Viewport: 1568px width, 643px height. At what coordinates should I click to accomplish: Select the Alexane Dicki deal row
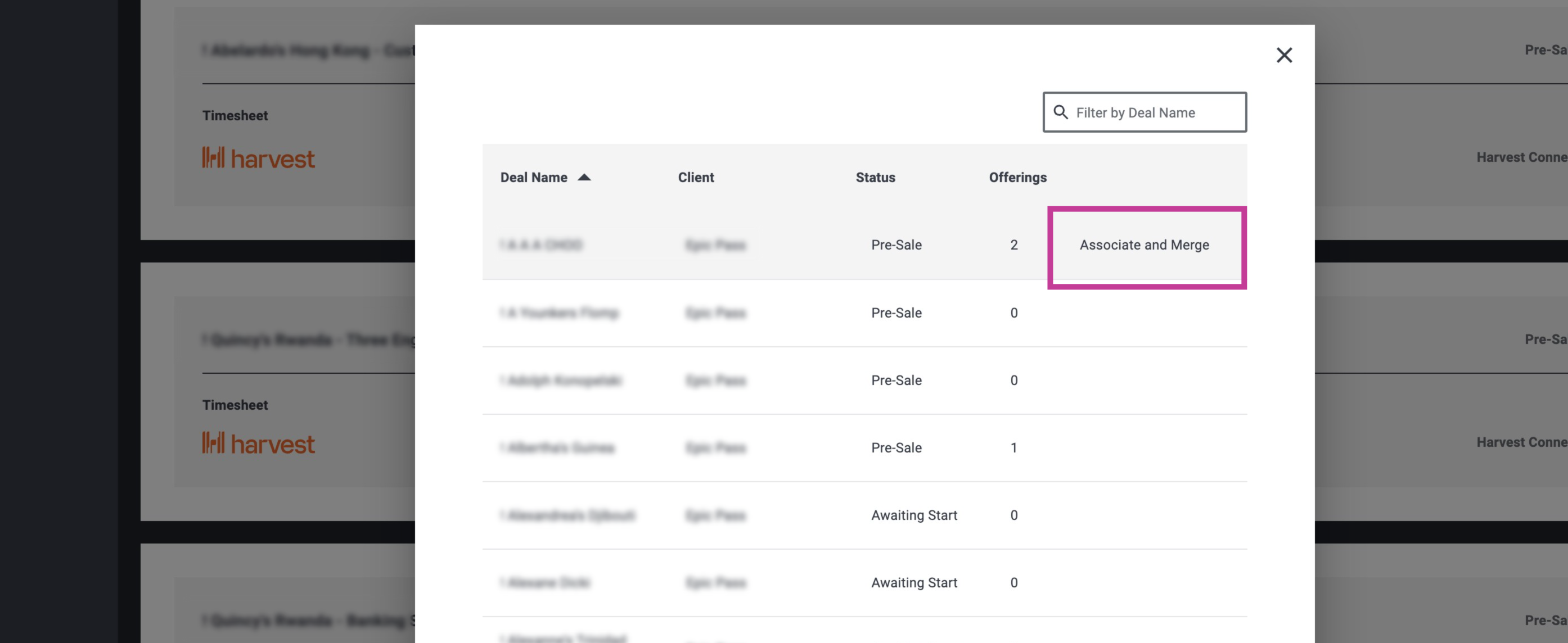point(864,583)
